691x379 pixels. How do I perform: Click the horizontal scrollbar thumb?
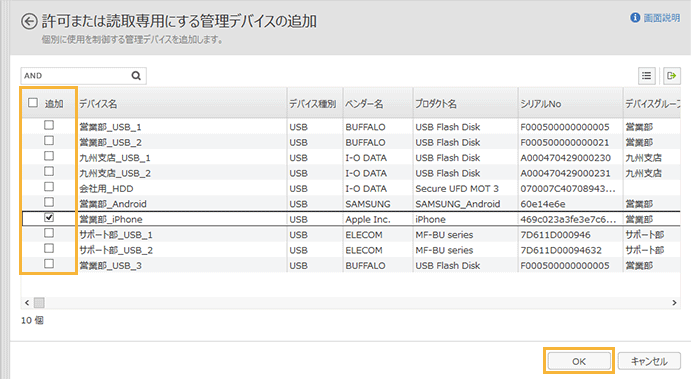pyautogui.click(x=39, y=303)
